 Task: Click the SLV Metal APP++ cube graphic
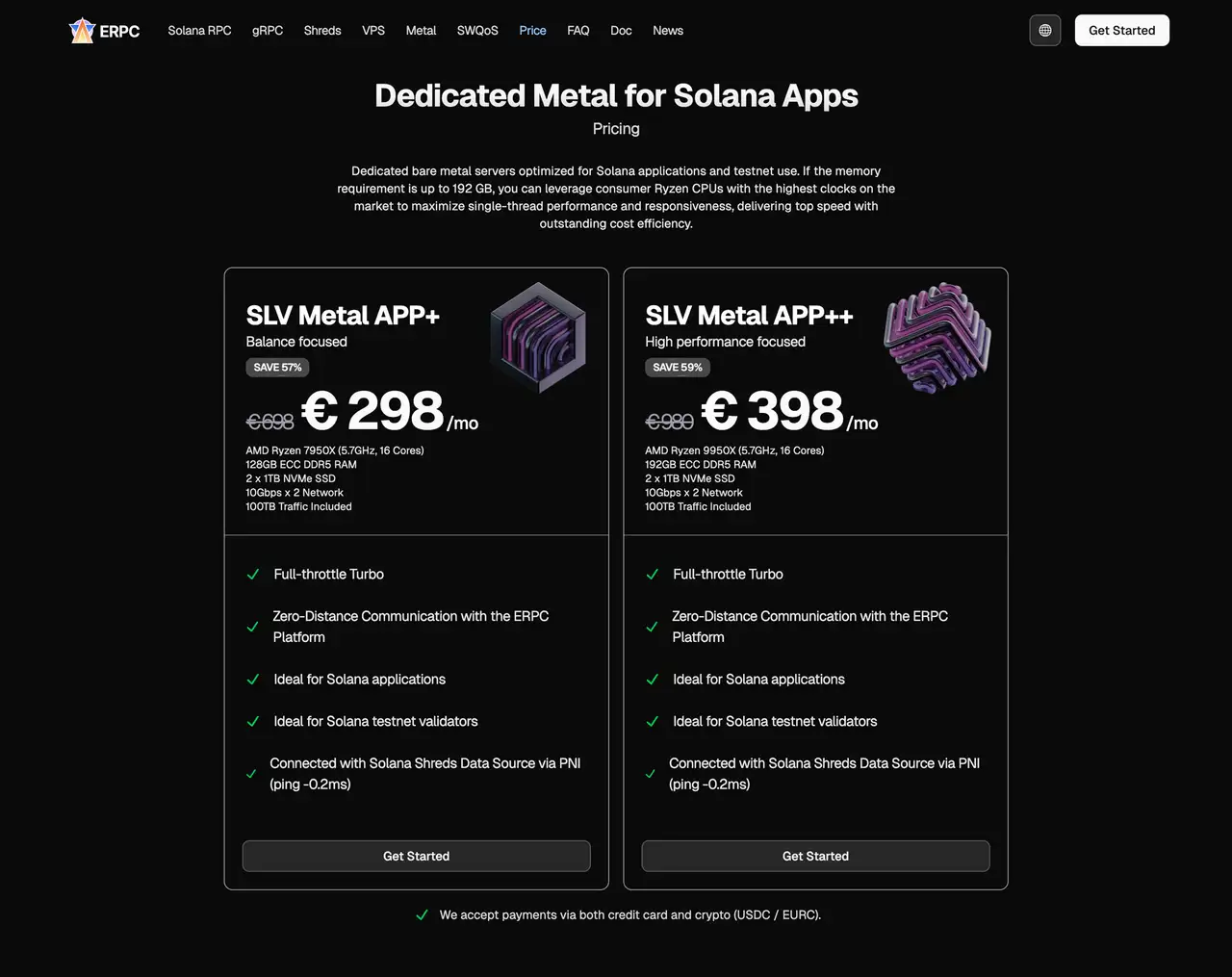[937, 337]
